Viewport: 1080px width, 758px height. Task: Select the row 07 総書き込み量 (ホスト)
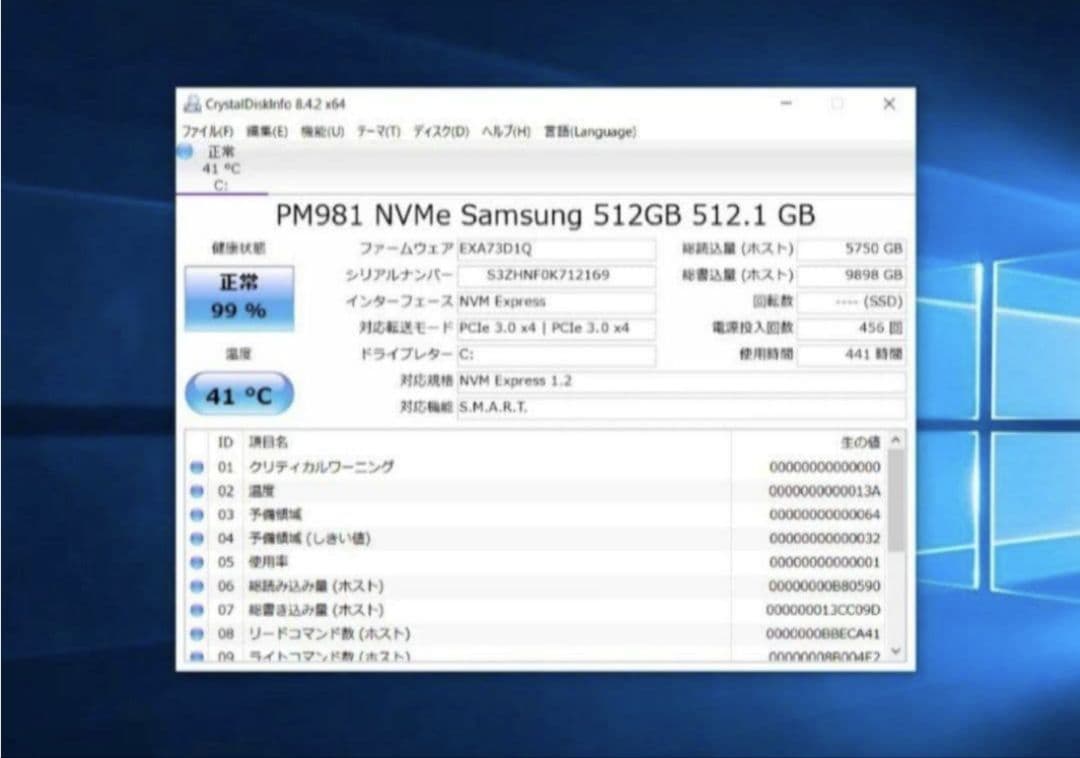pos(535,610)
